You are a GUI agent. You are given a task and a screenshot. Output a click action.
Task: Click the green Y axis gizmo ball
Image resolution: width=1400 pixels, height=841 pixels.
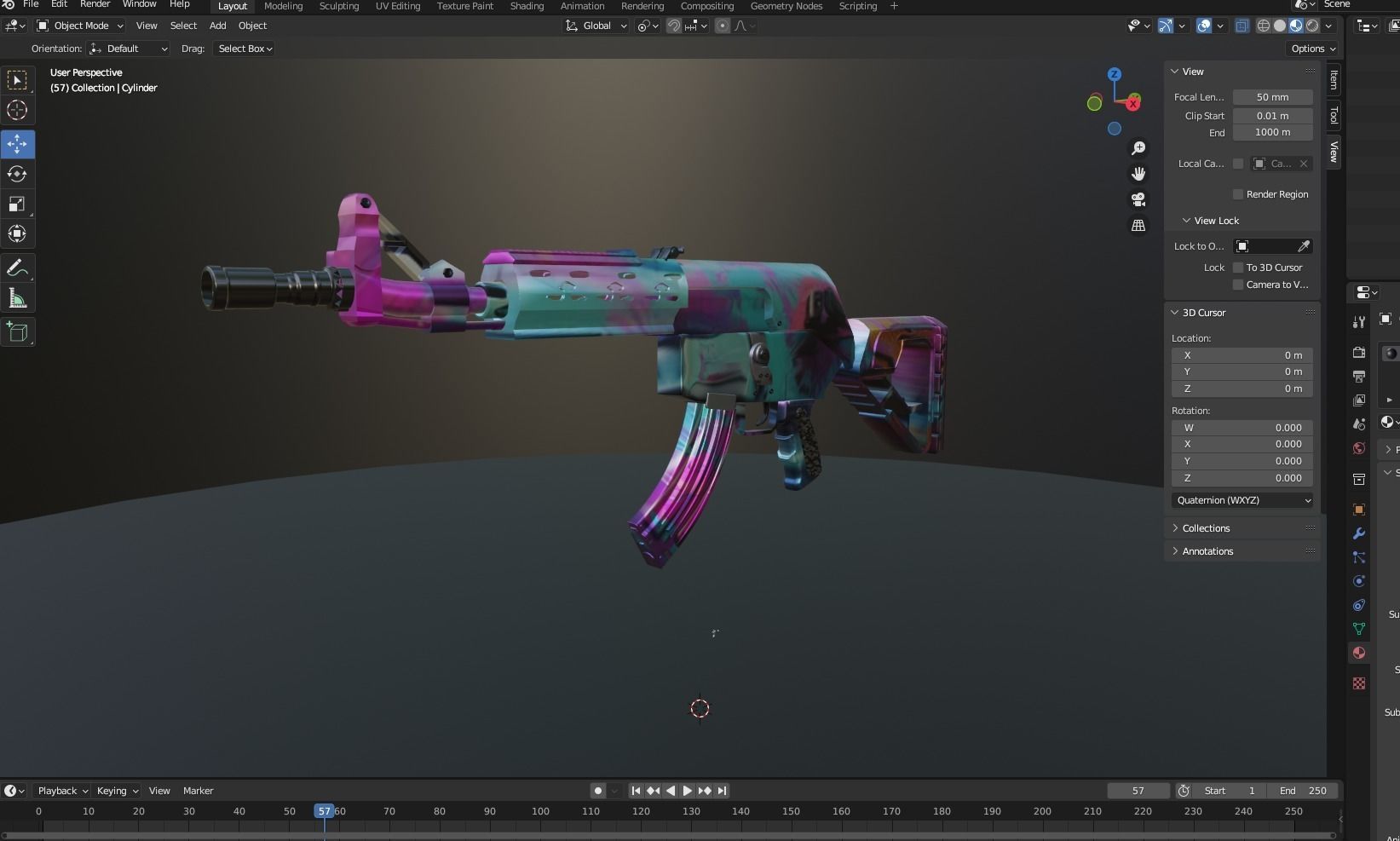pyautogui.click(x=1094, y=103)
